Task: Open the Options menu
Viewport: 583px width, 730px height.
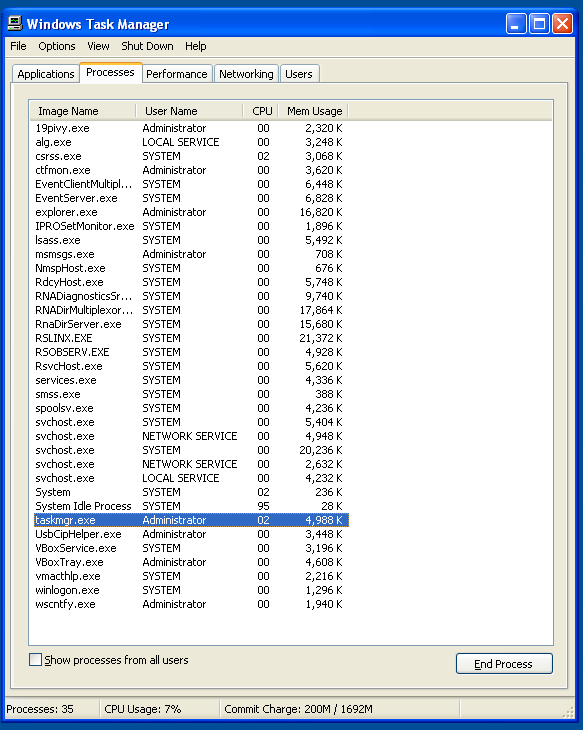Action: (x=57, y=46)
